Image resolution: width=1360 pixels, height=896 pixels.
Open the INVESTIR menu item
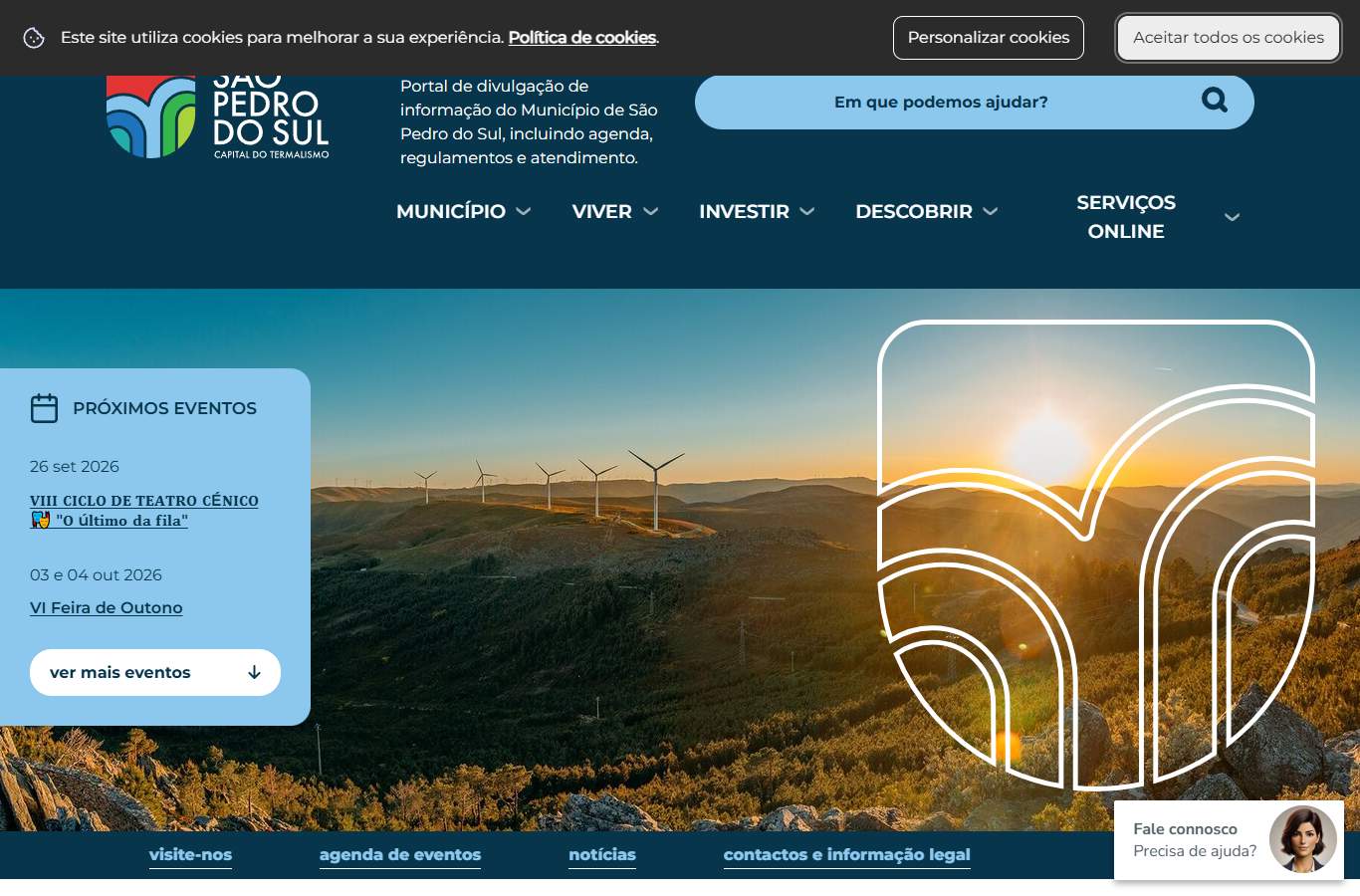tap(744, 211)
